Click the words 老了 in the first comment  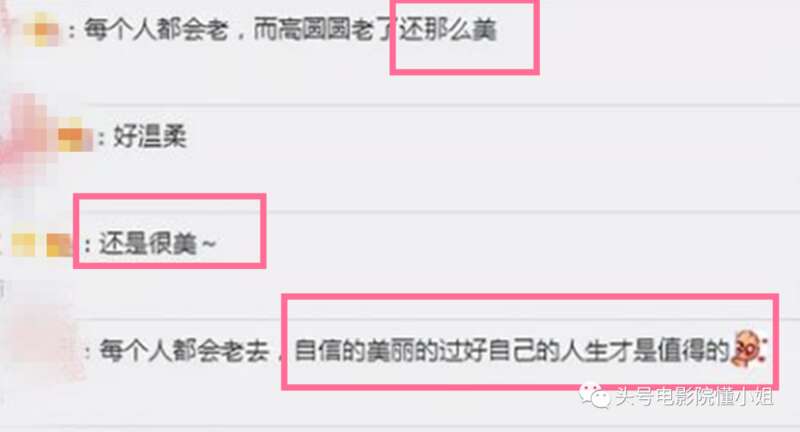click(375, 30)
